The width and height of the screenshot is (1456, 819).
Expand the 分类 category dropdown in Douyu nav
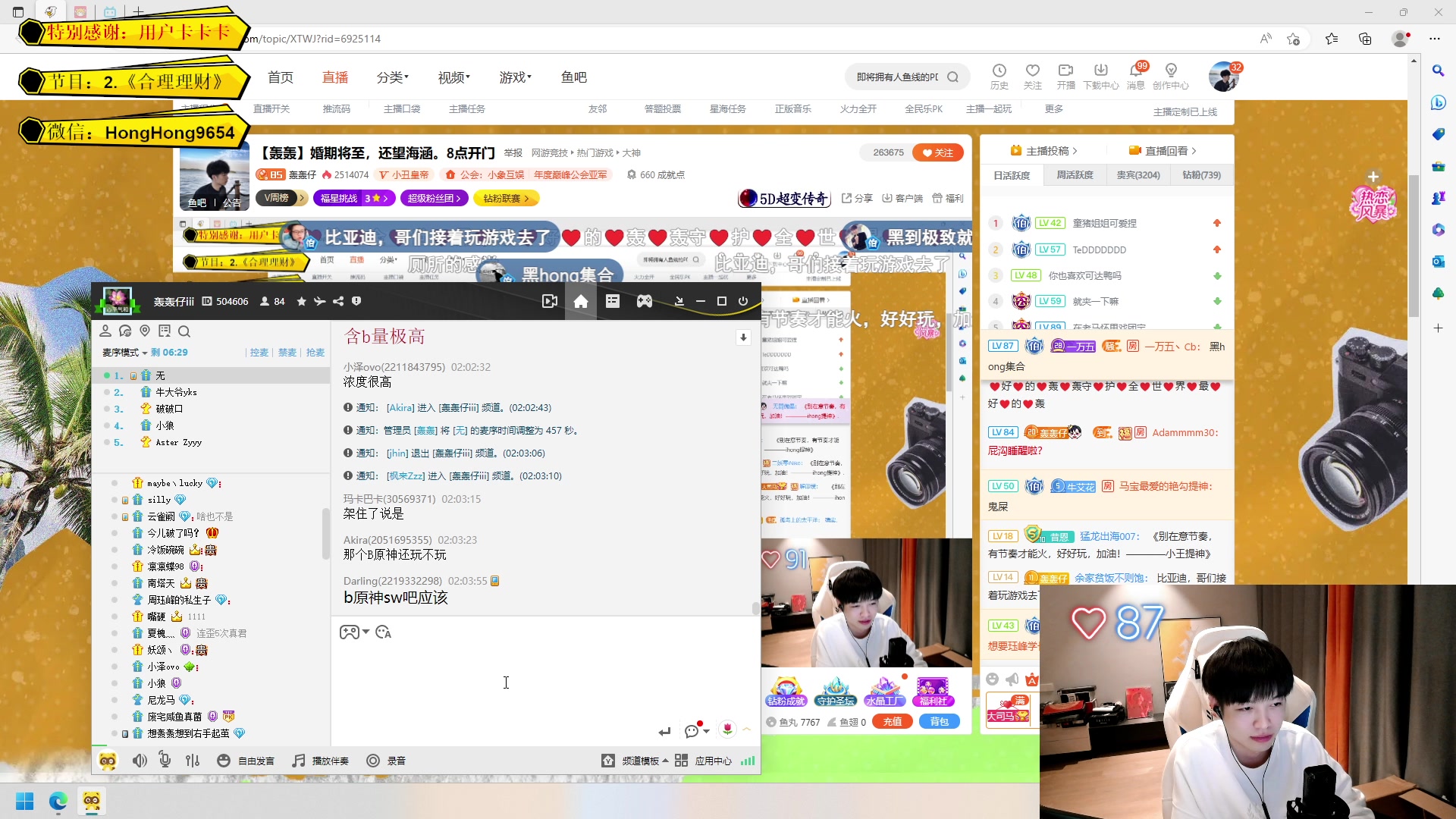393,77
